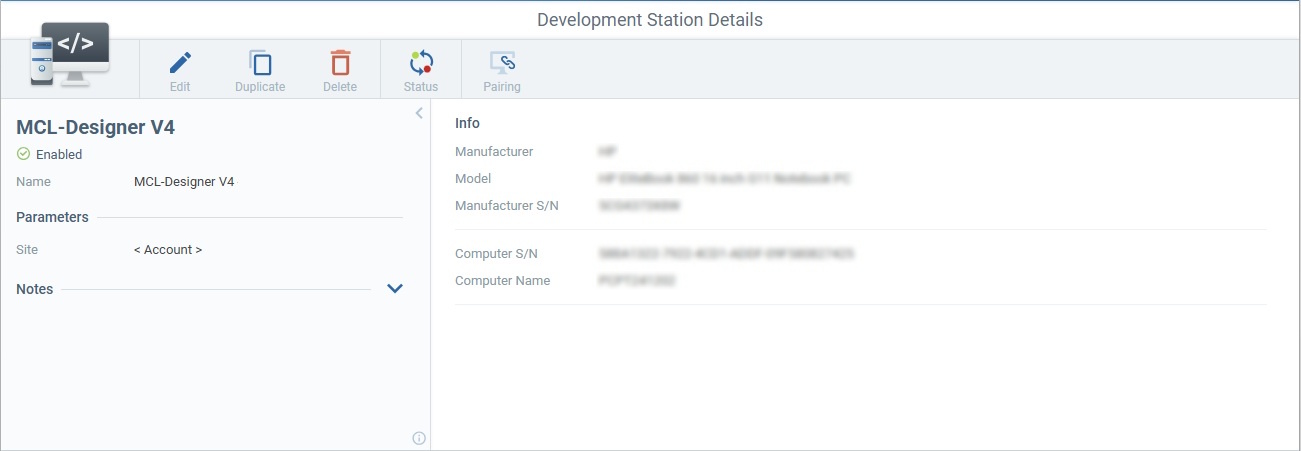Expand the Notes section chevron
1301x451 pixels.
click(x=395, y=289)
